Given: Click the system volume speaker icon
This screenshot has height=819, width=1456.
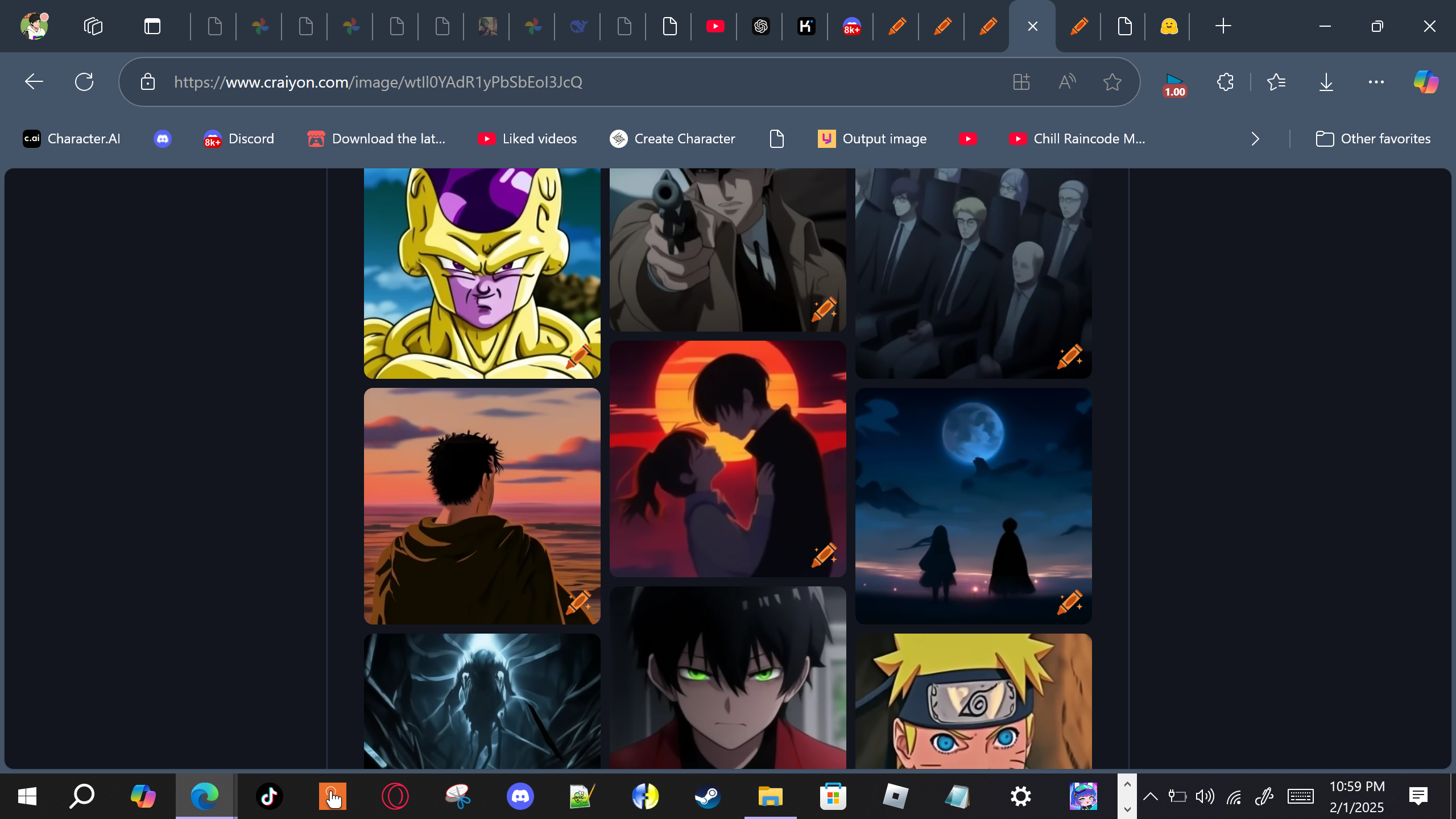Looking at the screenshot, I should (x=1205, y=796).
